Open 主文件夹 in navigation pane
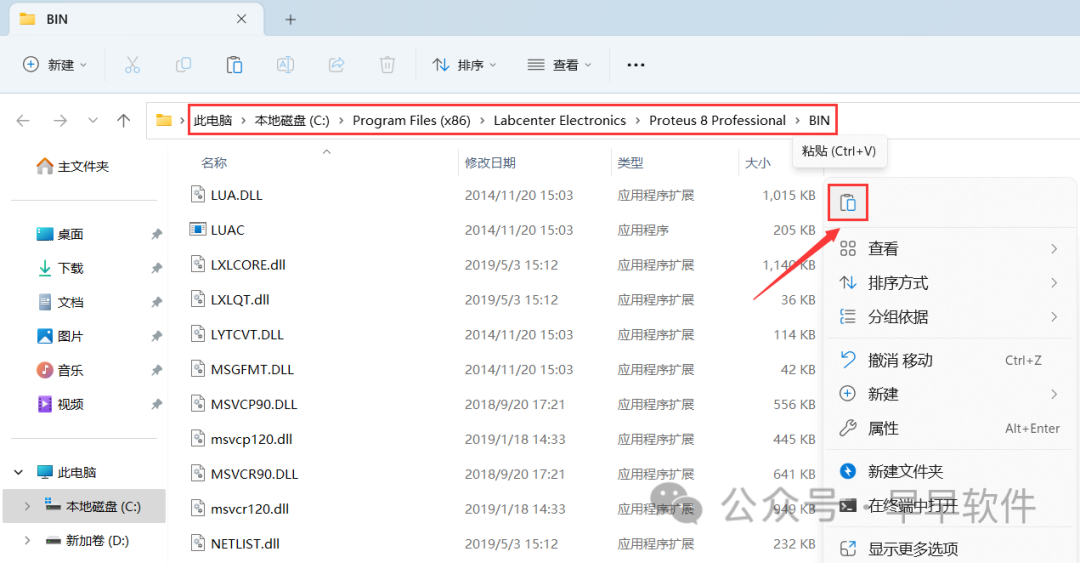The height and width of the screenshot is (563, 1080). (x=84, y=166)
